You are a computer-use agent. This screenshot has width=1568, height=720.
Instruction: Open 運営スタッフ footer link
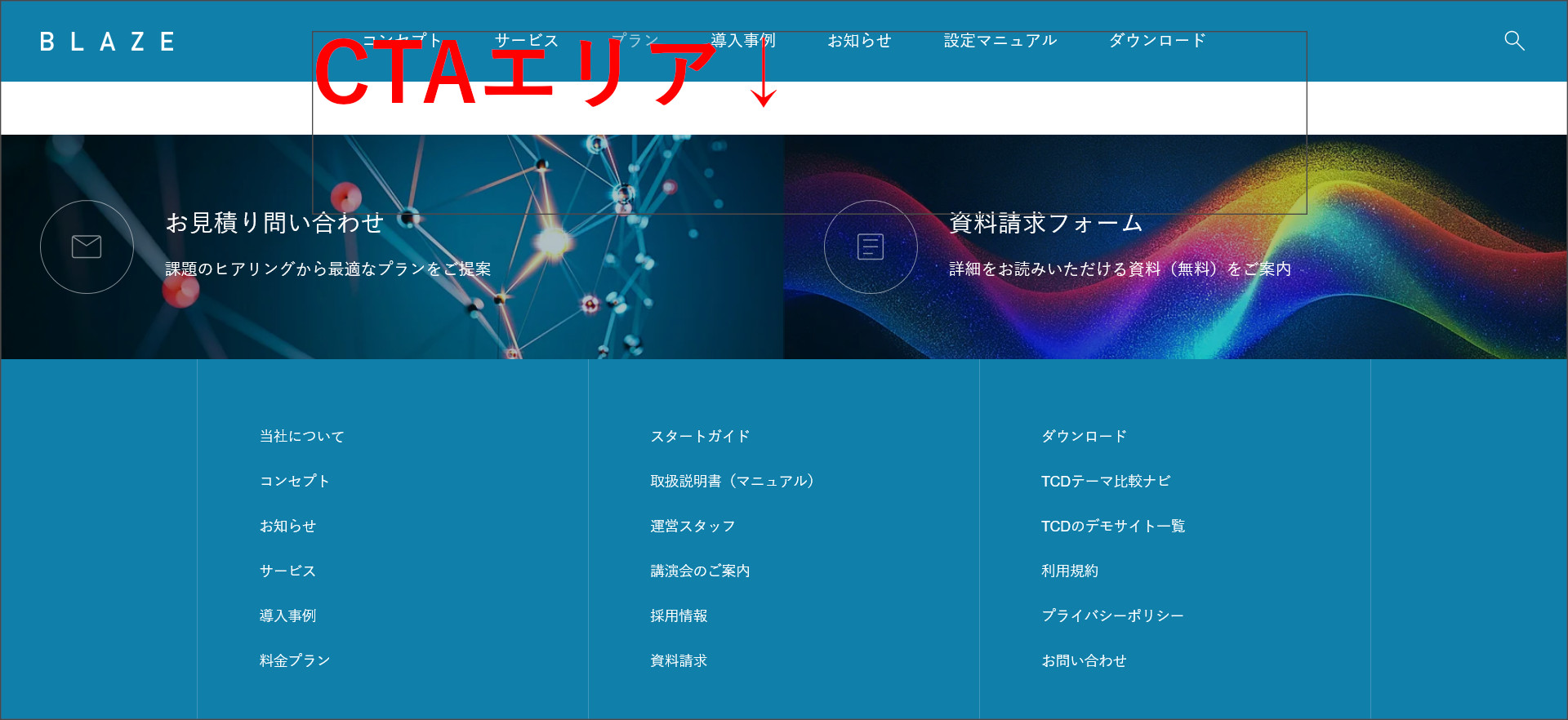693,527
